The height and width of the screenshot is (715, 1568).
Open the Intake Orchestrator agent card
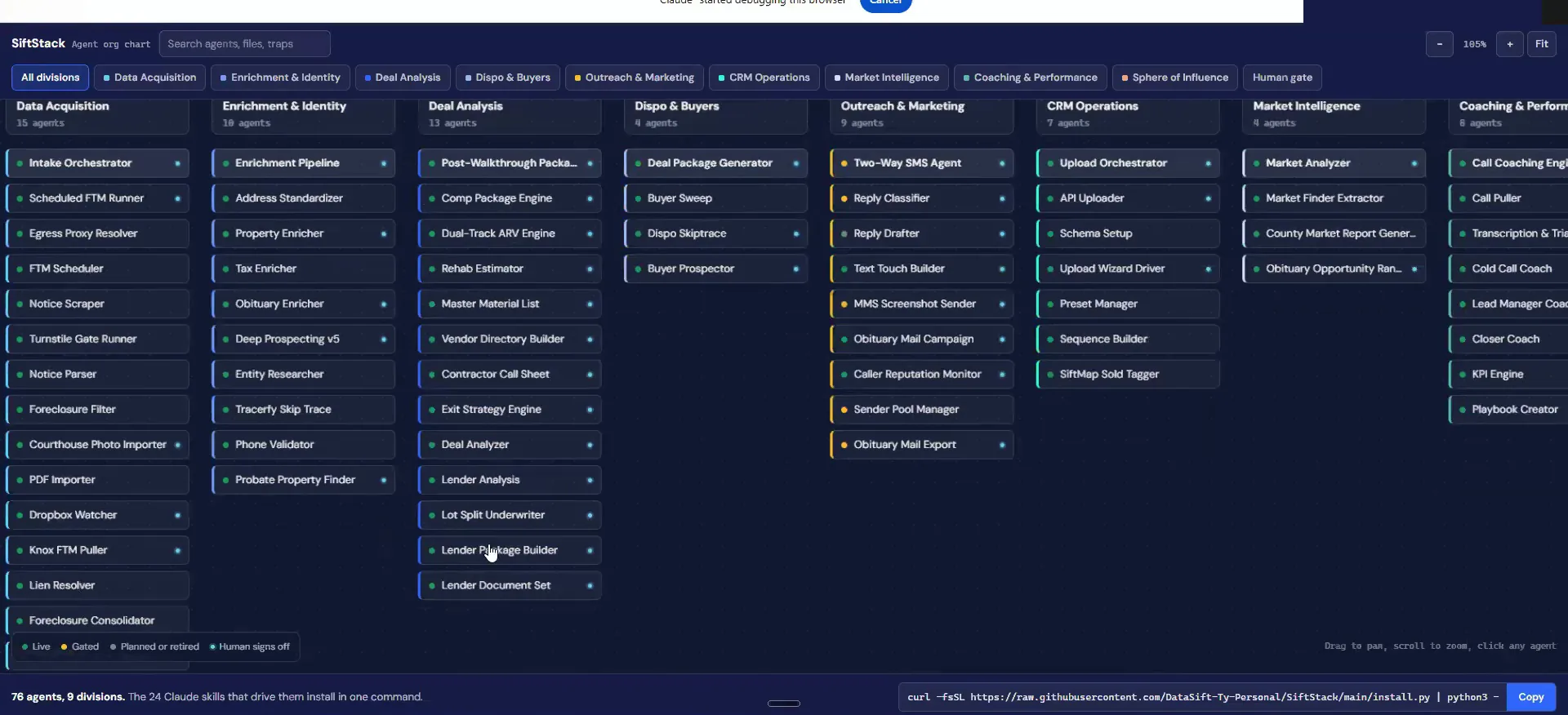coord(98,163)
